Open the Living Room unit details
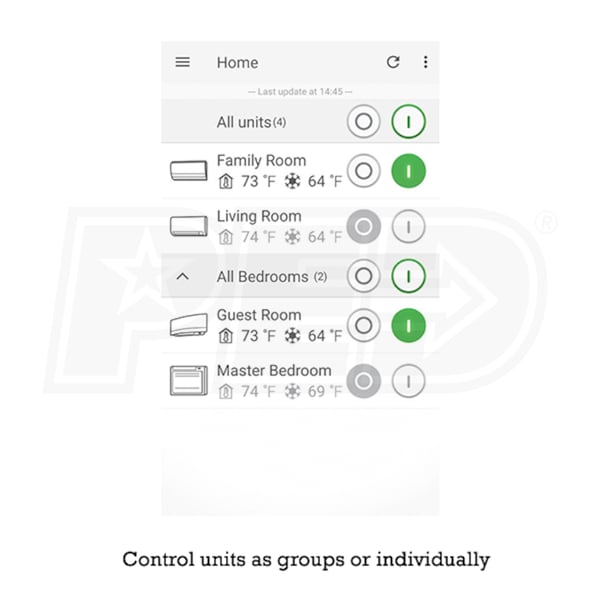This screenshot has height=600, width=600. pyautogui.click(x=259, y=217)
